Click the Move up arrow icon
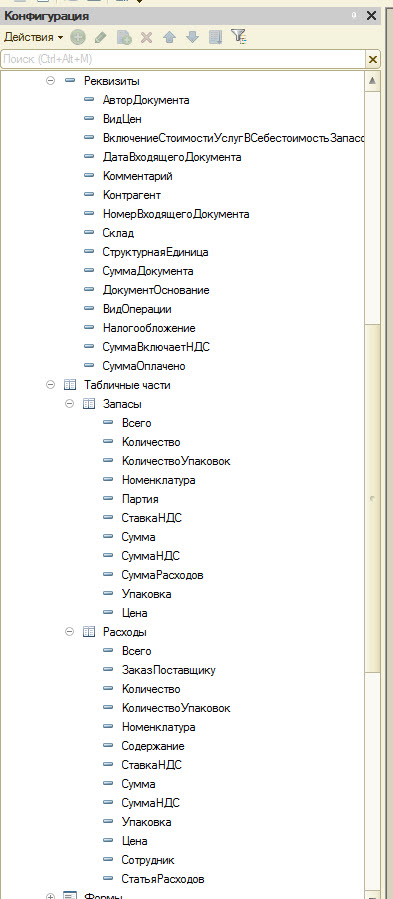 pyautogui.click(x=169, y=37)
